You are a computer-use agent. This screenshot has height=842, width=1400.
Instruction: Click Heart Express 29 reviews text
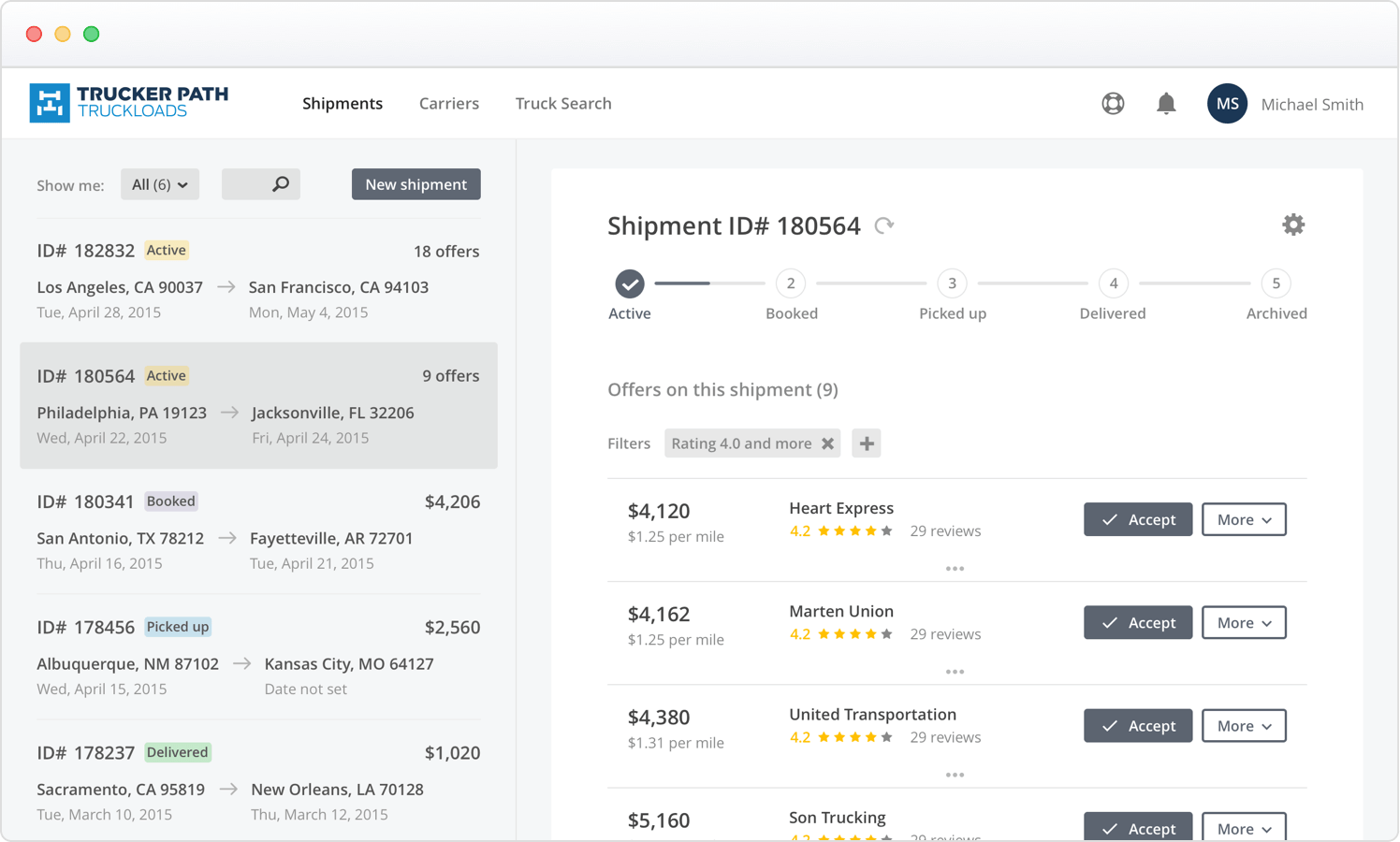click(945, 531)
